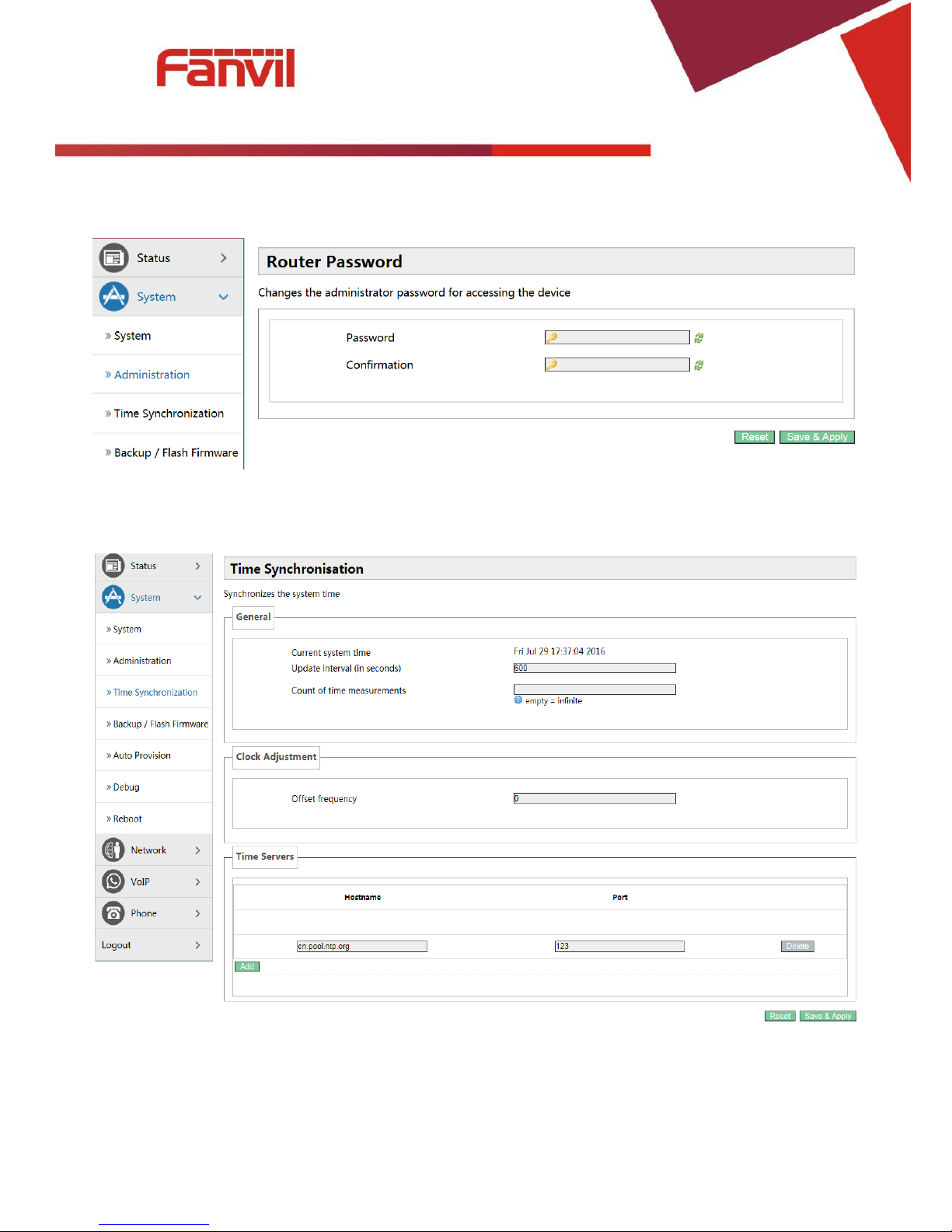
Task: Open Backup / Flash Firmware beside Router Password
Action: (x=172, y=452)
